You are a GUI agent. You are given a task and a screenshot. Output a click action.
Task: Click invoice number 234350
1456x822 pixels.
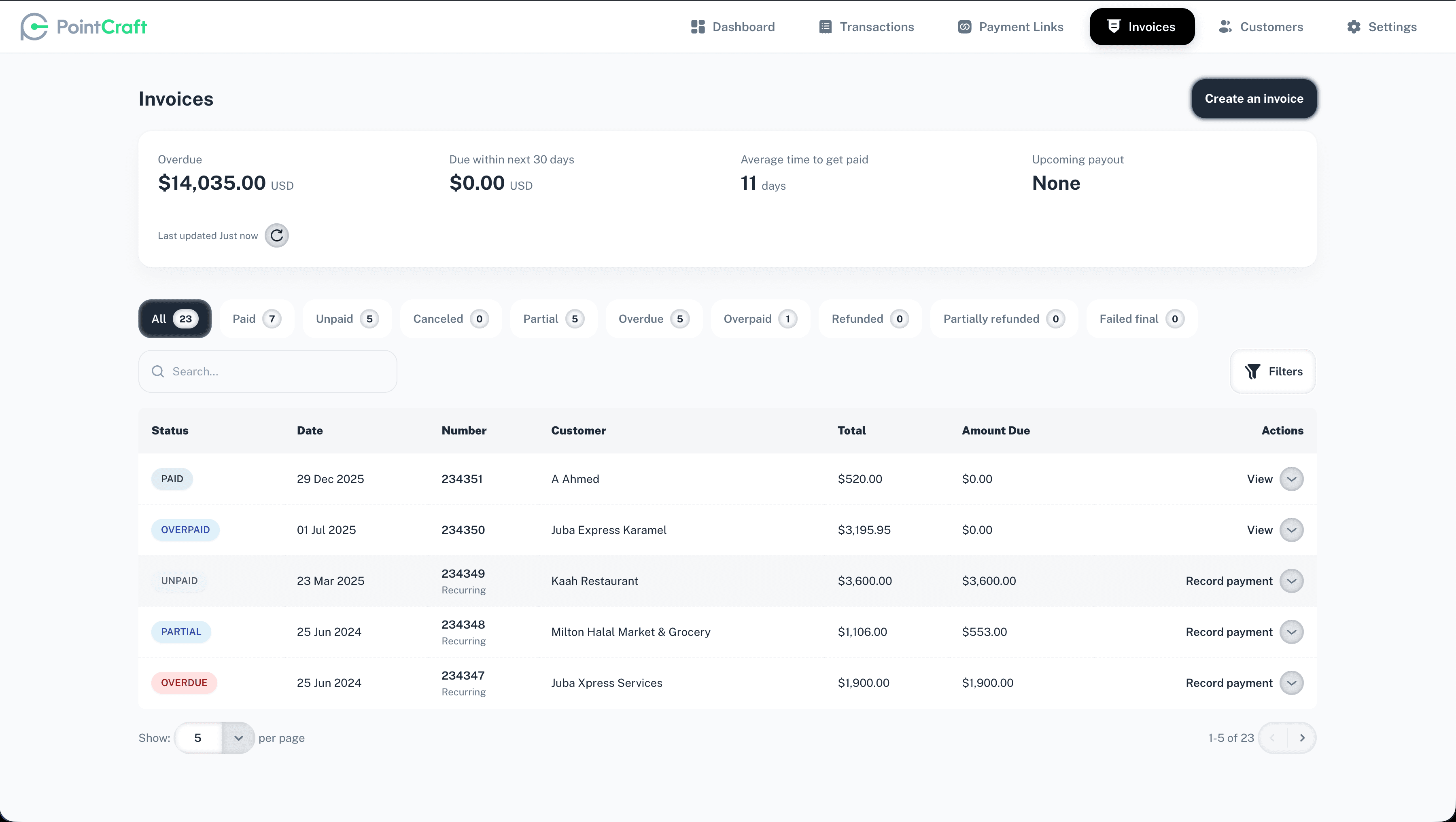pos(463,530)
